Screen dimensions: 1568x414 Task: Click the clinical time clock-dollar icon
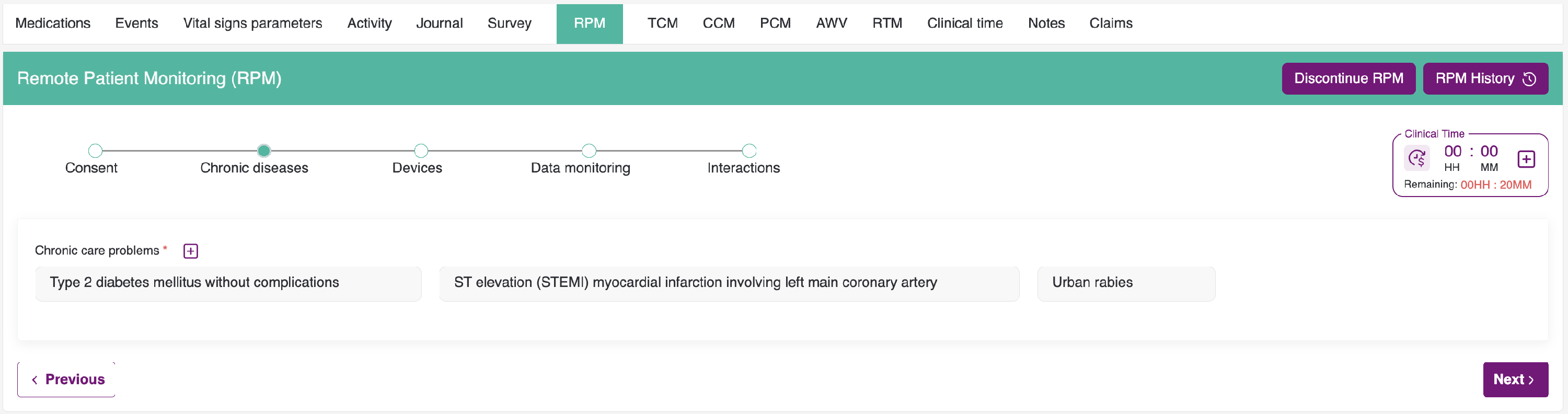coord(1416,159)
